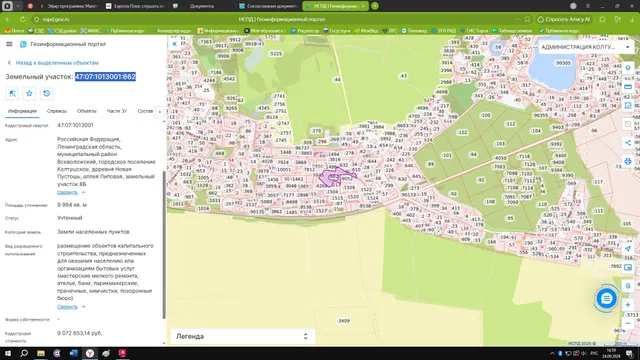
Task: Switch to the Информация tab
Action: click(22, 111)
